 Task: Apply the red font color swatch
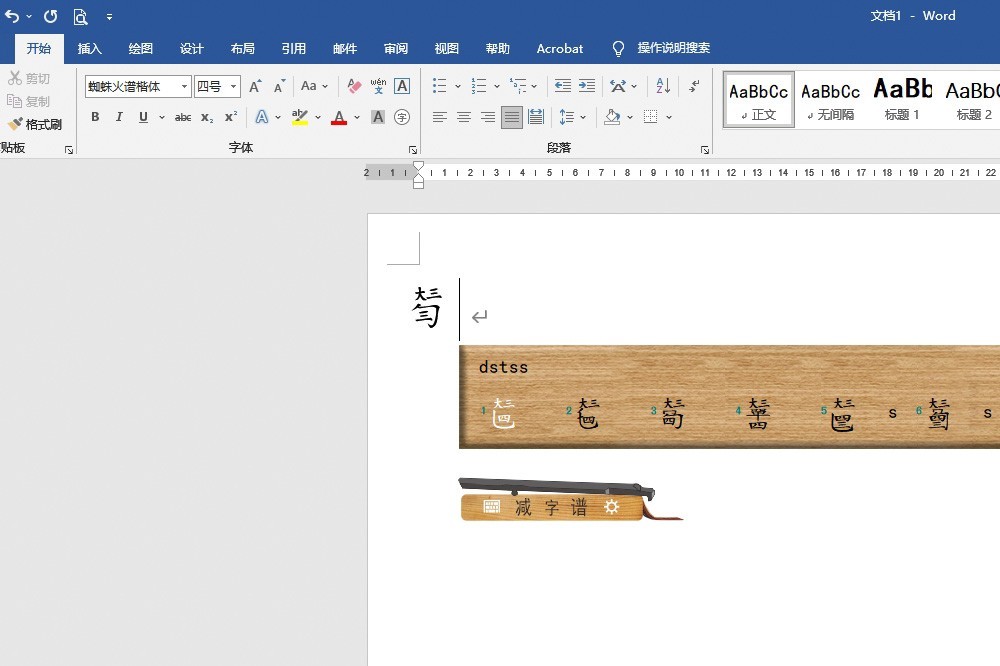coord(339,118)
